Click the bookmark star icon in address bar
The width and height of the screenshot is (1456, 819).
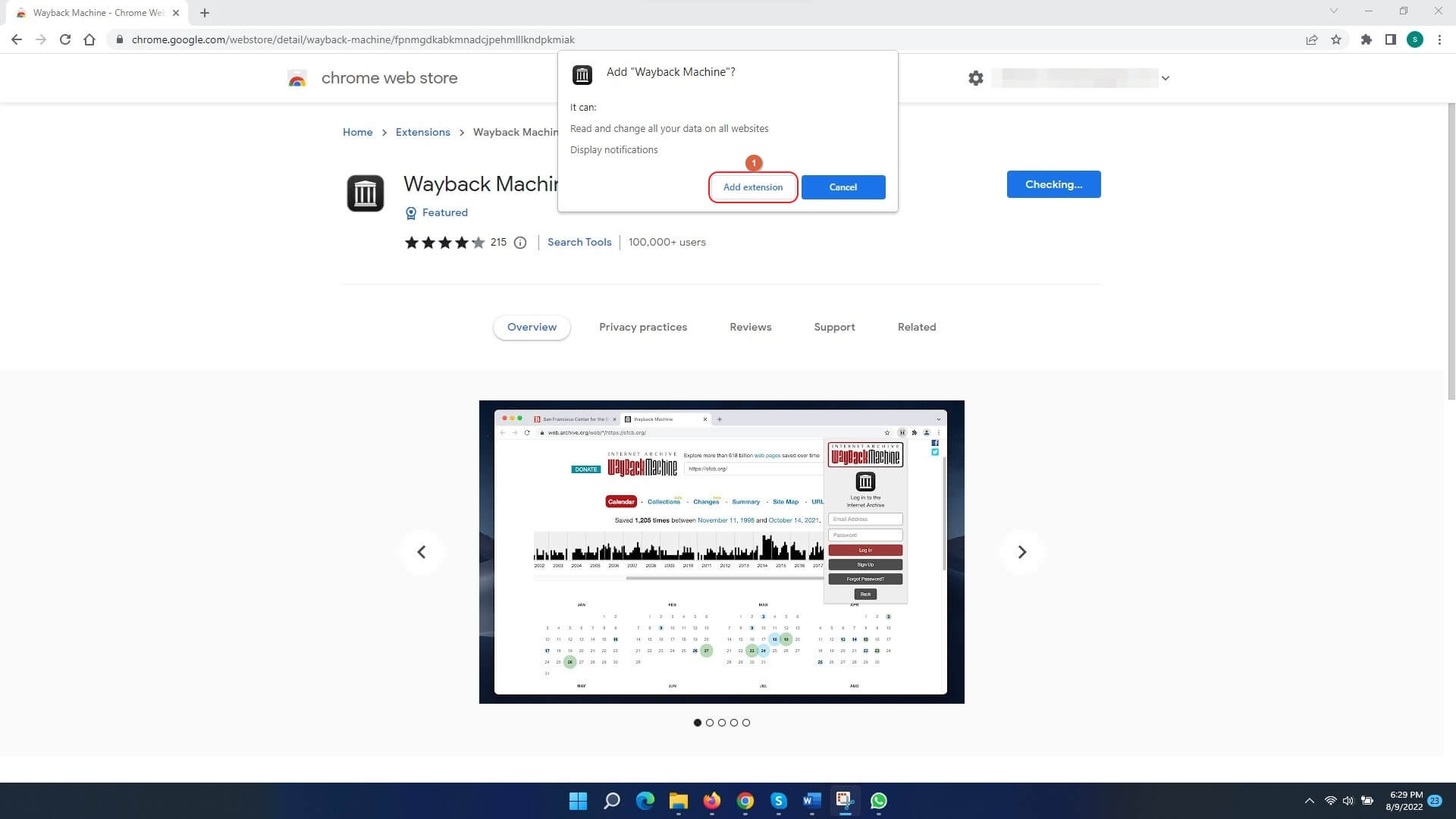1336,40
